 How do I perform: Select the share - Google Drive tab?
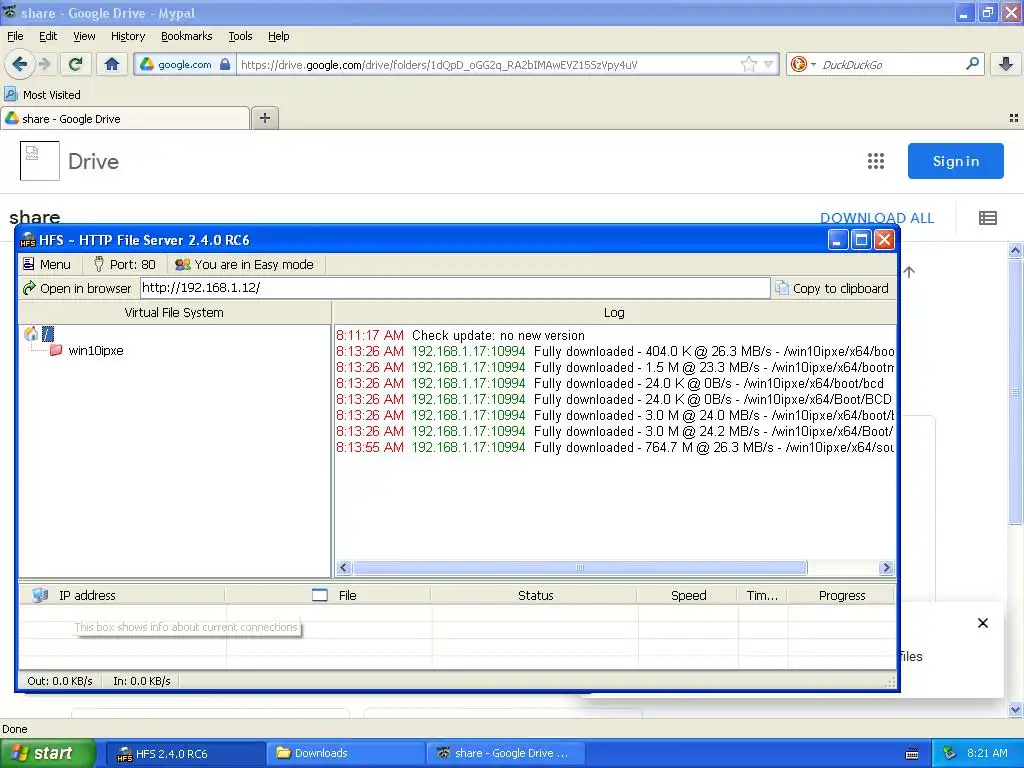(x=125, y=119)
